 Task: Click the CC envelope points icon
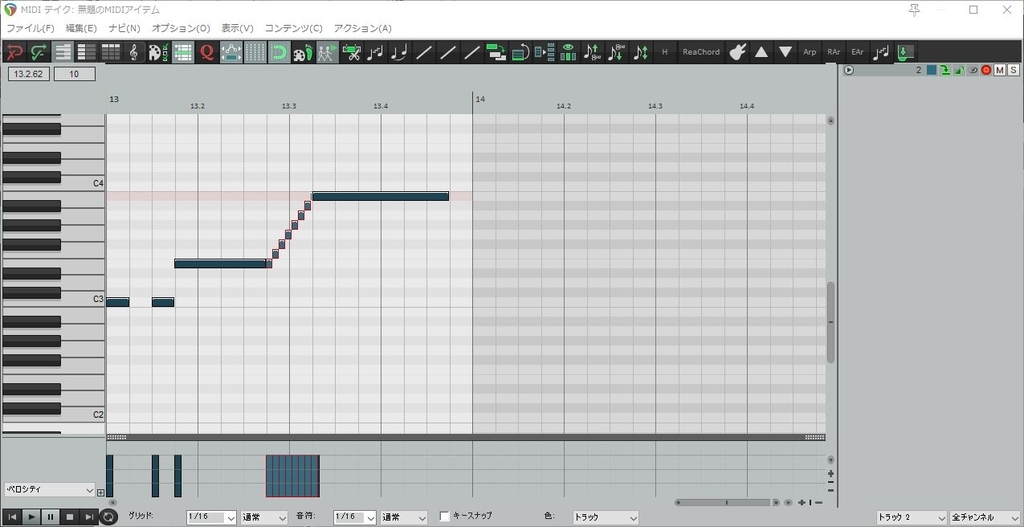click(231, 52)
